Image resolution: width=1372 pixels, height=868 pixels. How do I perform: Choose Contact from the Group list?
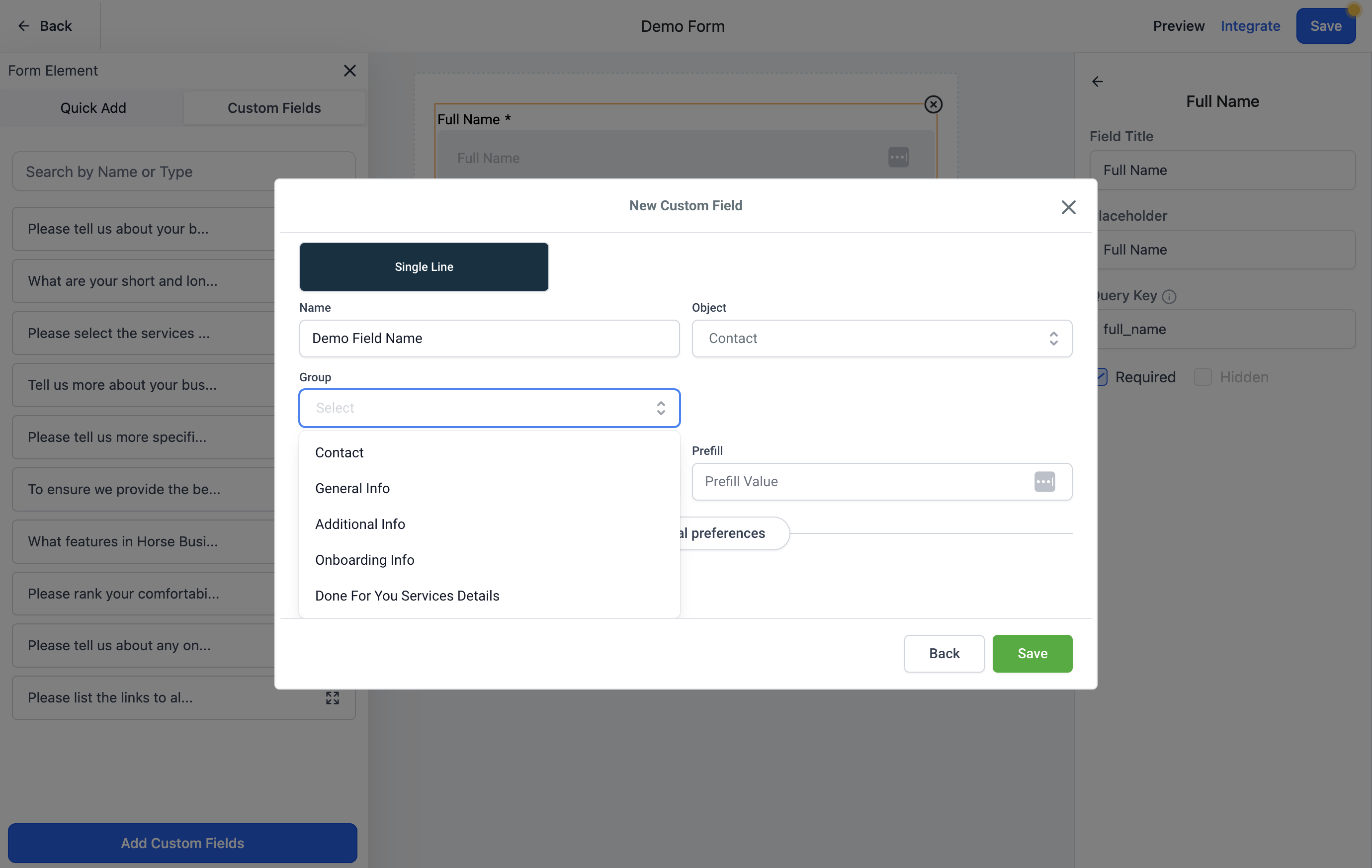coord(490,452)
